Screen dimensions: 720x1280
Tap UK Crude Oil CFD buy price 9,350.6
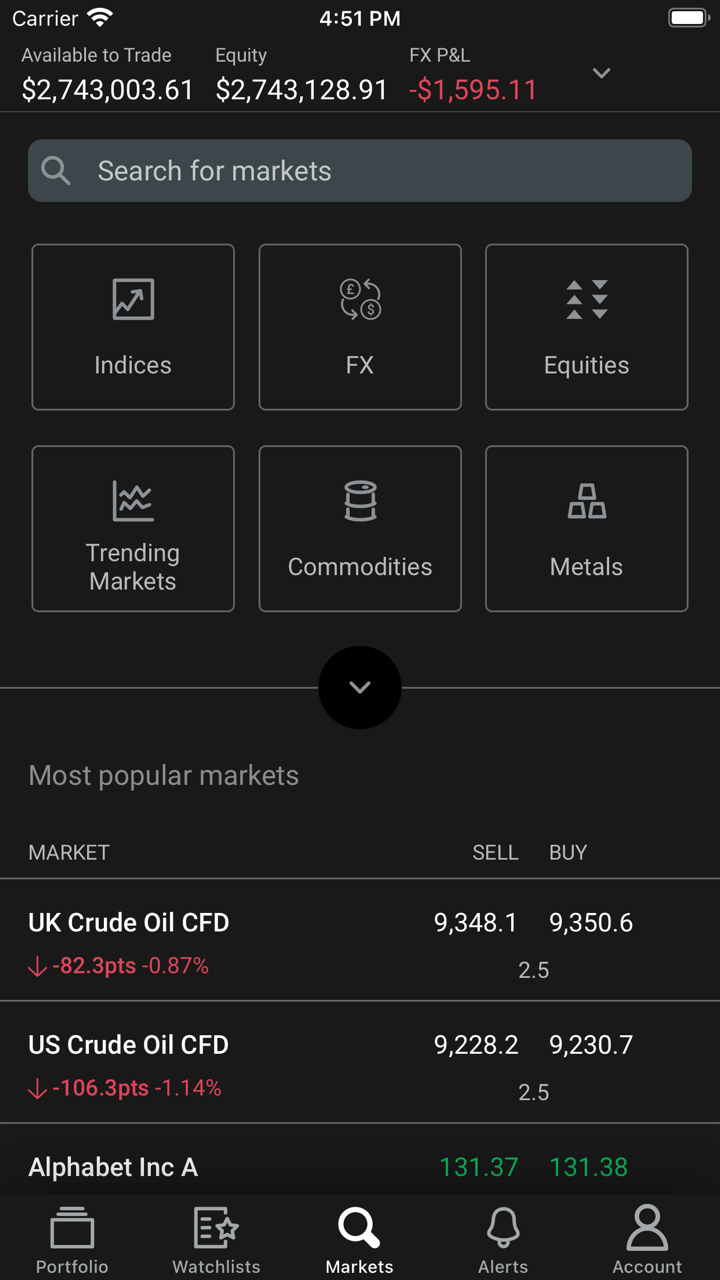(591, 923)
